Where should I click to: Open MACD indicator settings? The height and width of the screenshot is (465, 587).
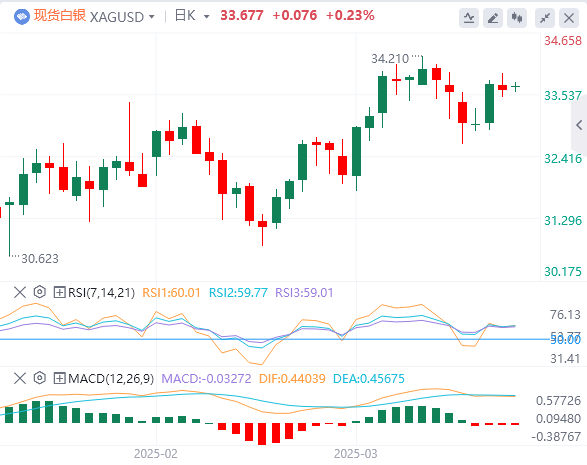pos(40,378)
